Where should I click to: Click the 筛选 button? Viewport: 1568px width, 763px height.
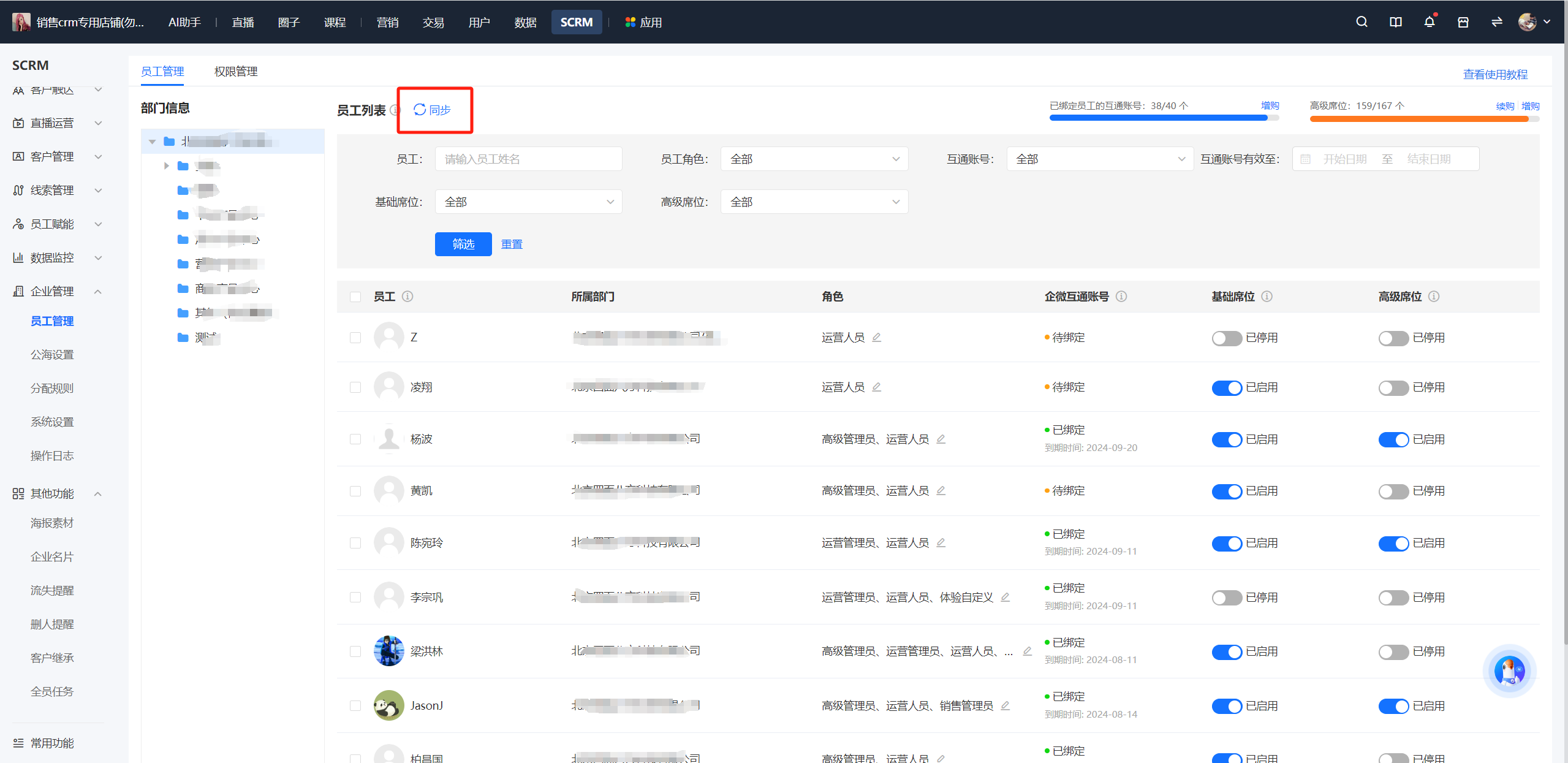pyautogui.click(x=463, y=244)
